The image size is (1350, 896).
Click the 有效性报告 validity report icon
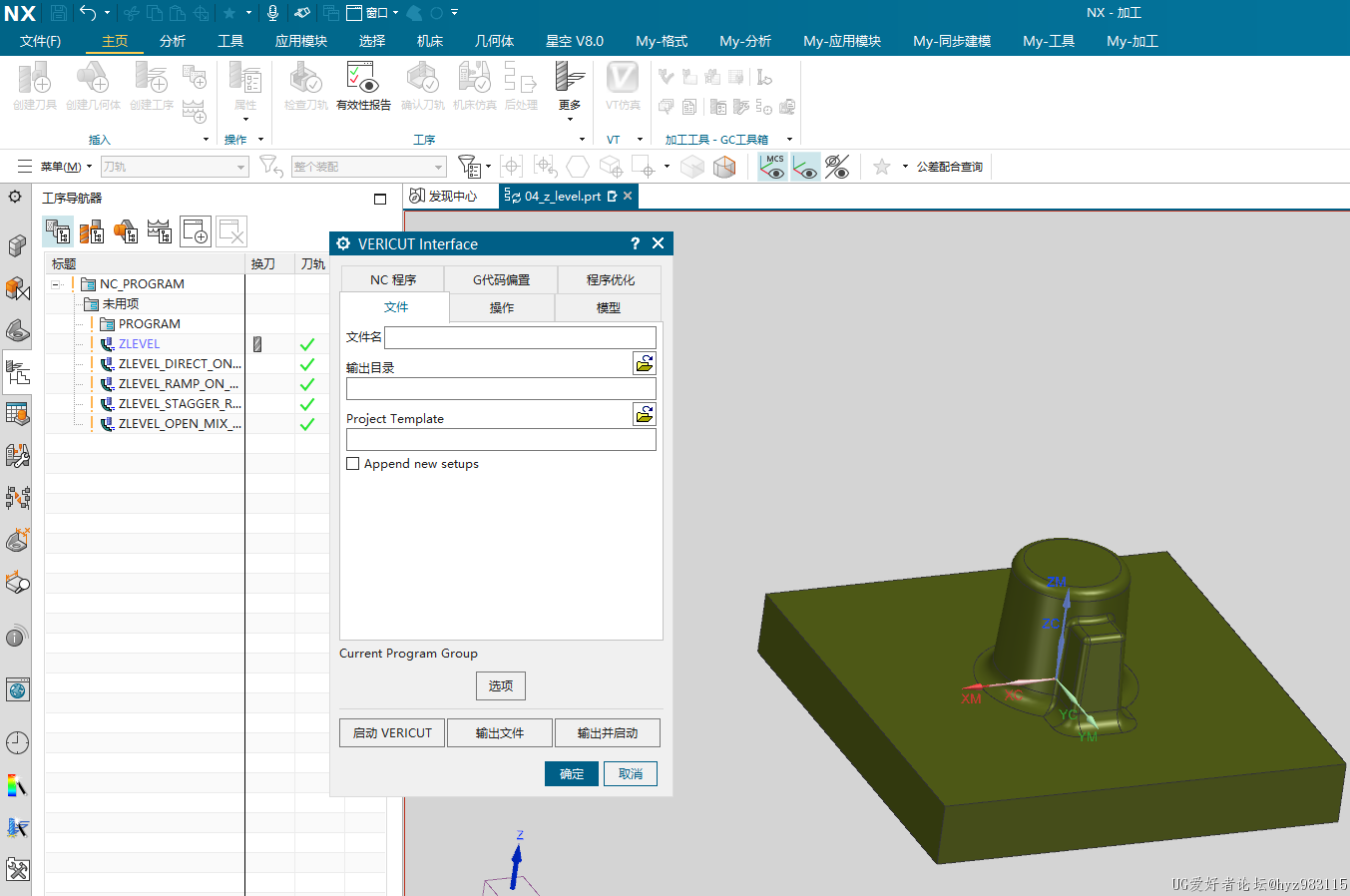363,86
